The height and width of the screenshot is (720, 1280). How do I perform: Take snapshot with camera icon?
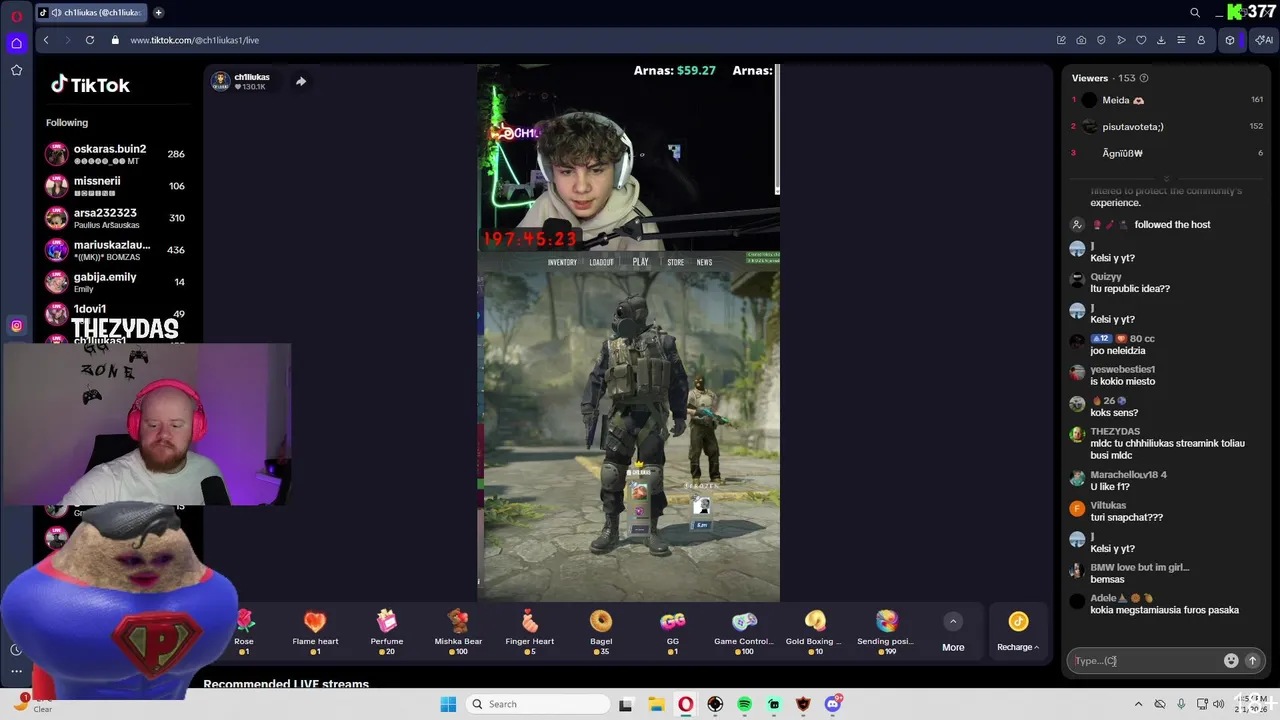[1081, 40]
